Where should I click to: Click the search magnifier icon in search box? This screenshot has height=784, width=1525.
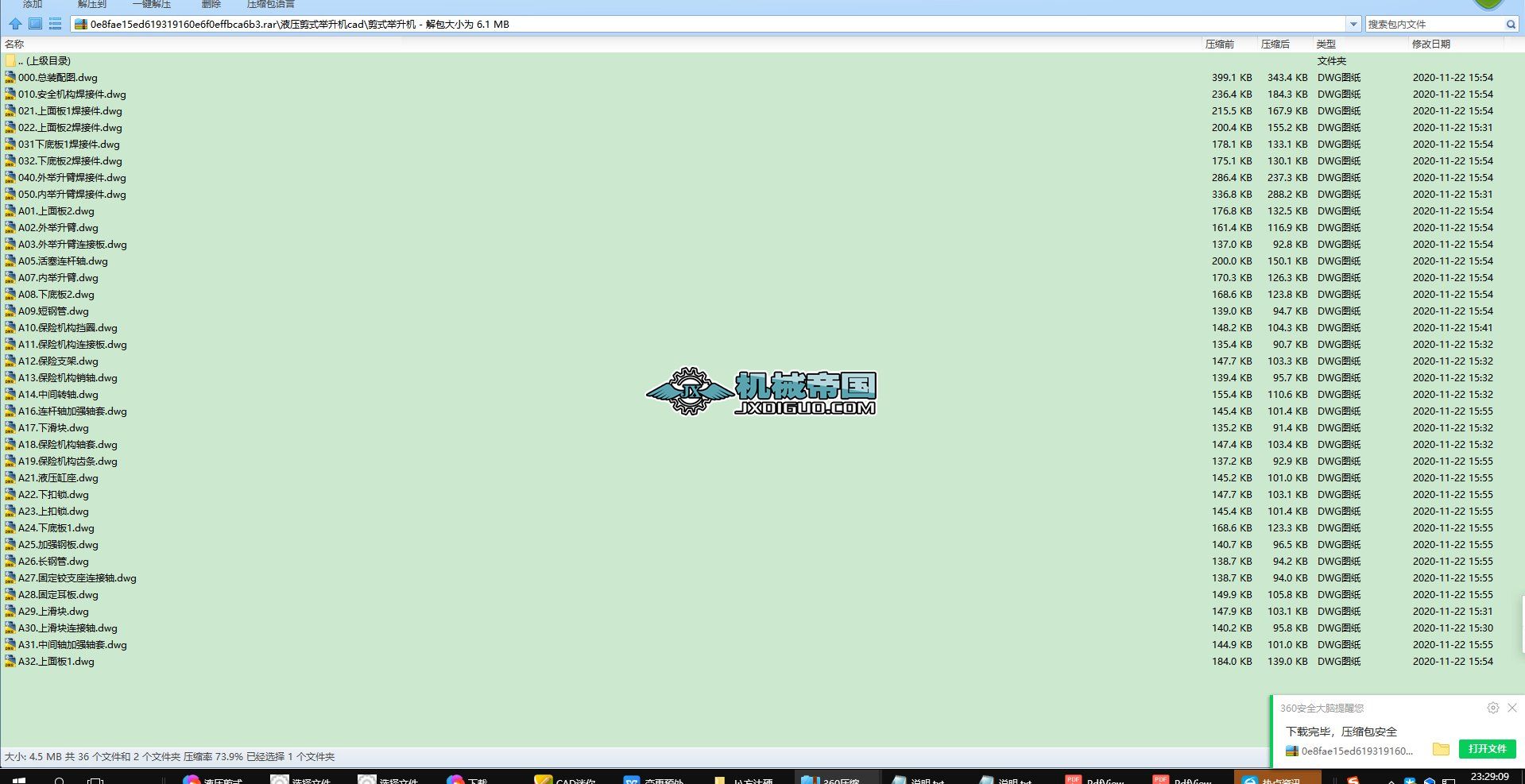[x=1511, y=24]
